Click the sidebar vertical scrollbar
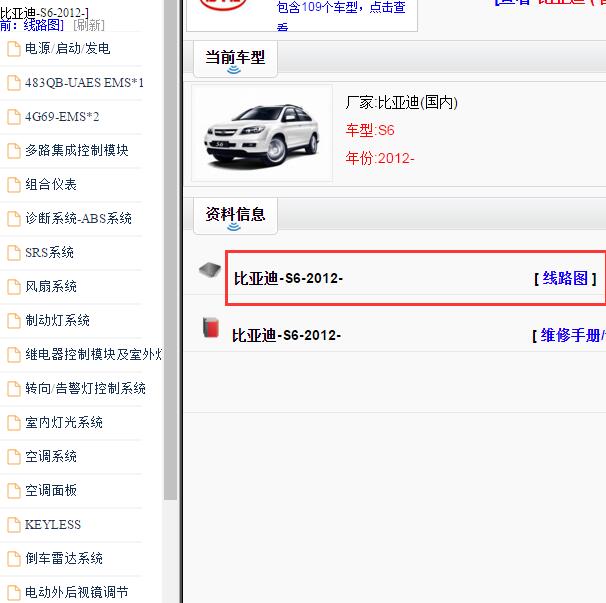This screenshot has width=606, height=603. coord(170,250)
